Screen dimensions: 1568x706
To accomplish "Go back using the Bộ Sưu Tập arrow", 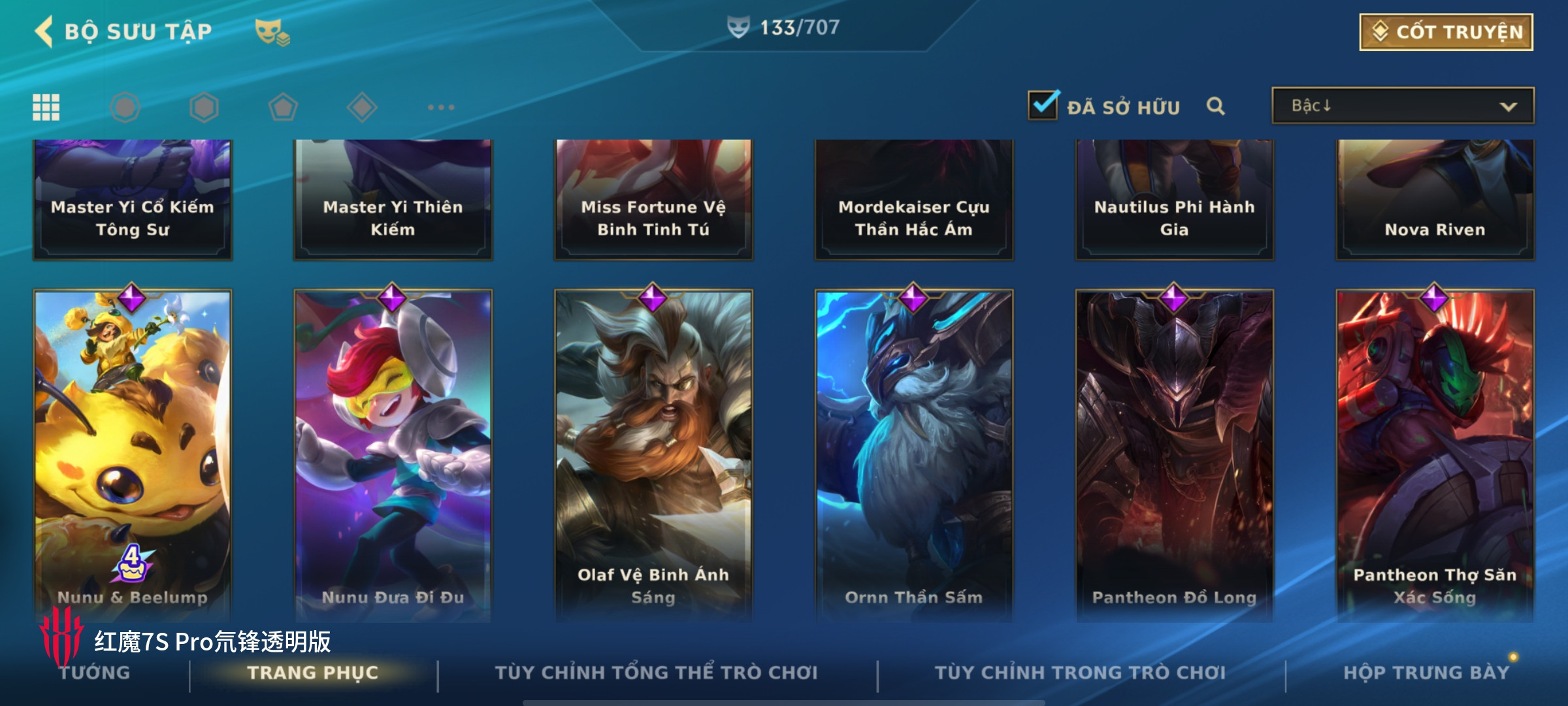I will 44,31.
